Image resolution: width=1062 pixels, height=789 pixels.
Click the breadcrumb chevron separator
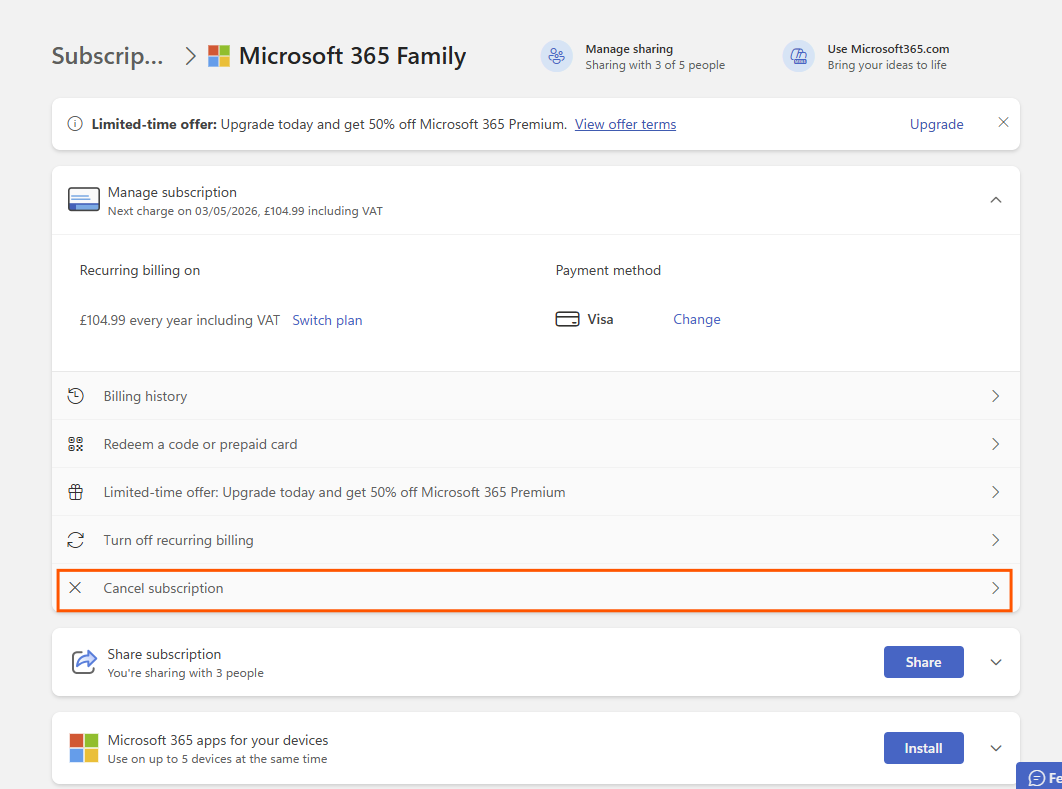(x=191, y=56)
